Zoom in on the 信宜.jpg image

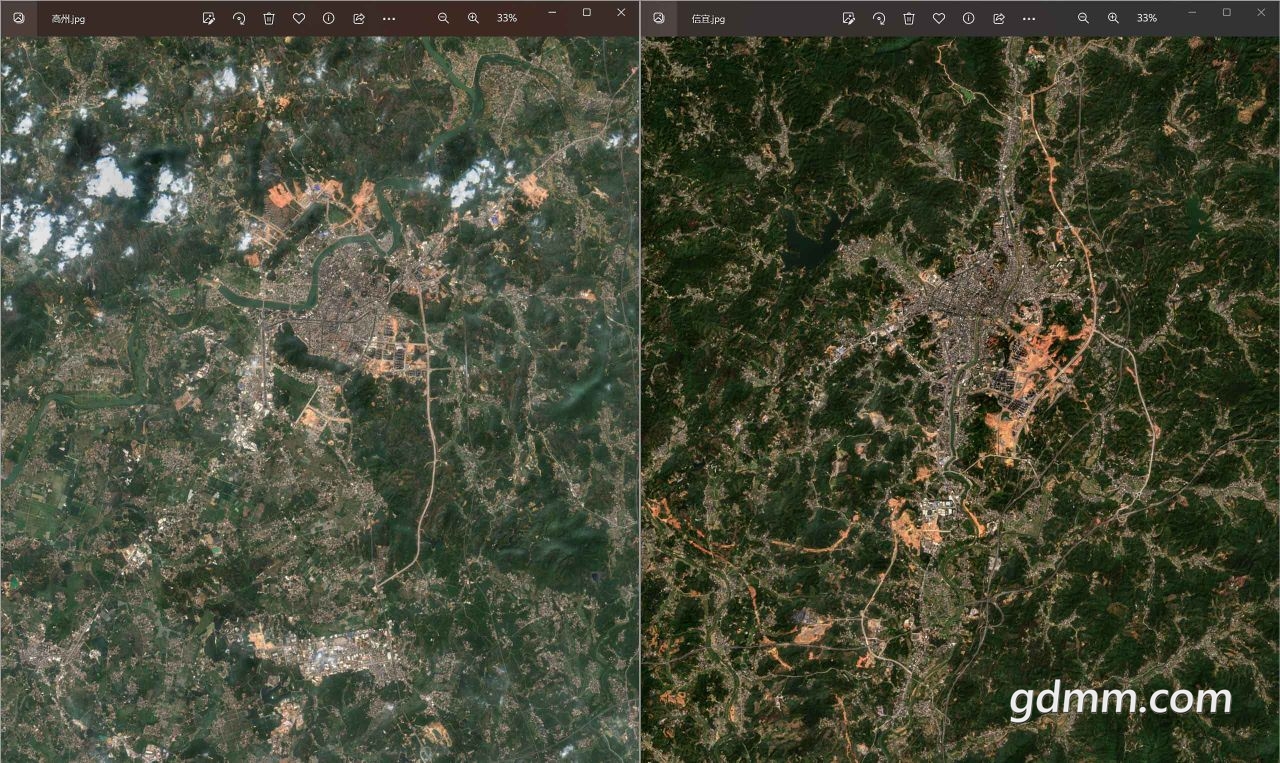1113,18
